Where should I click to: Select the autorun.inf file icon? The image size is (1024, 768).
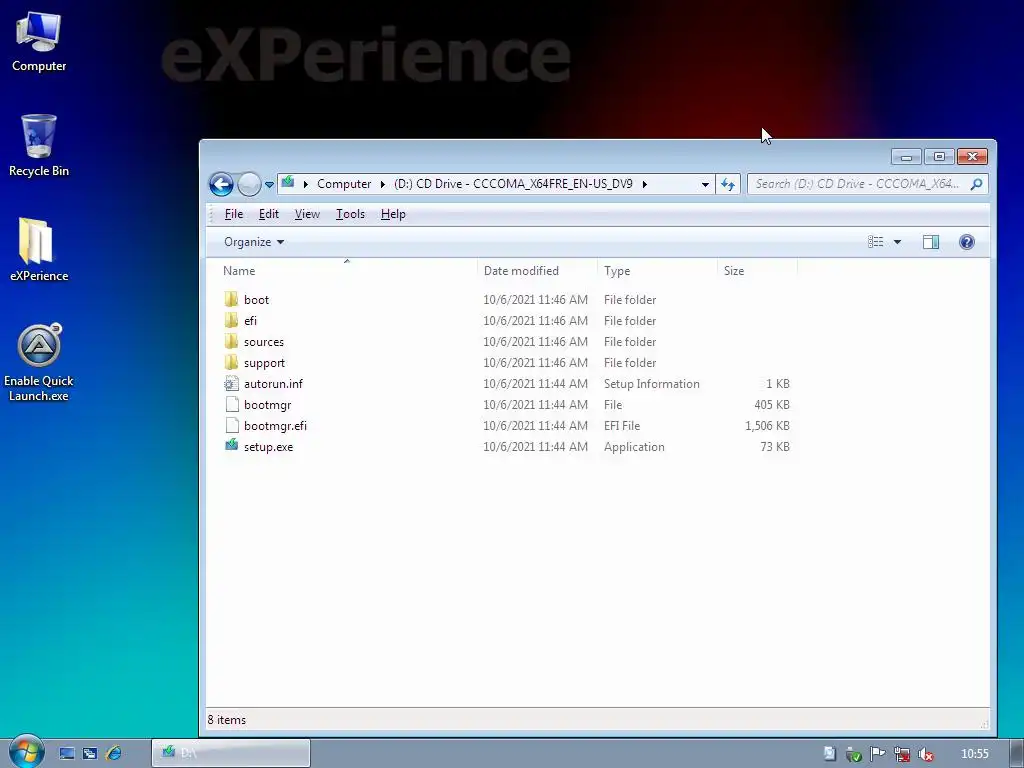pyautogui.click(x=231, y=383)
